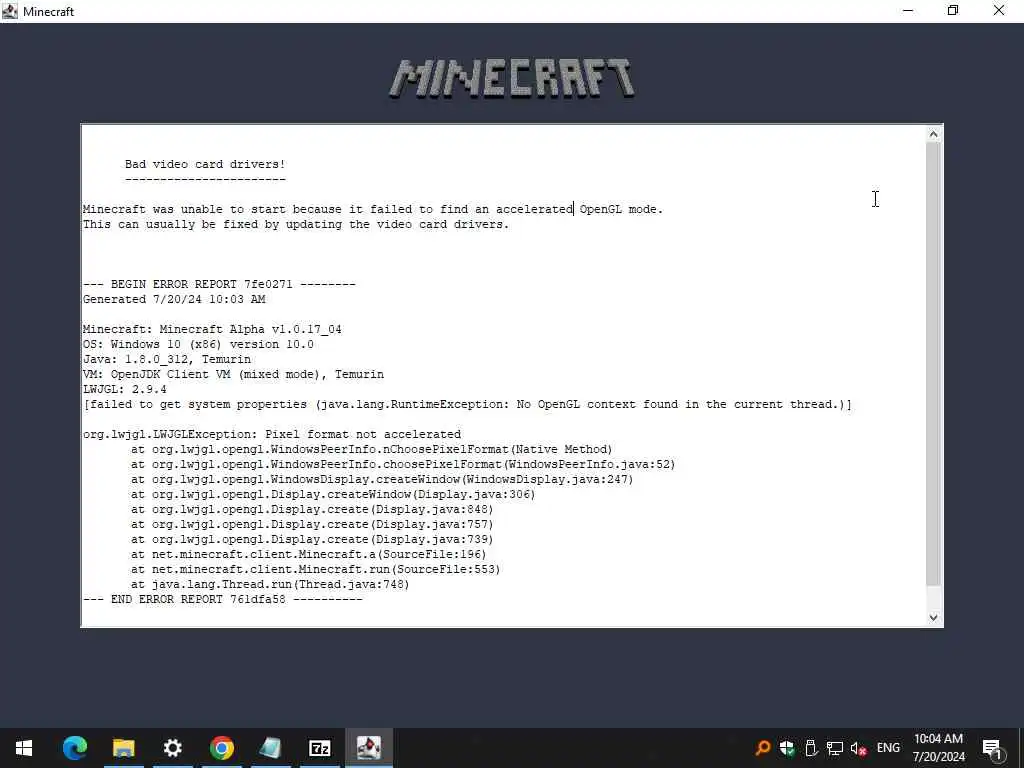1024x768 pixels.
Task: Open the 7-Zip taskbar icon
Action: coord(319,748)
